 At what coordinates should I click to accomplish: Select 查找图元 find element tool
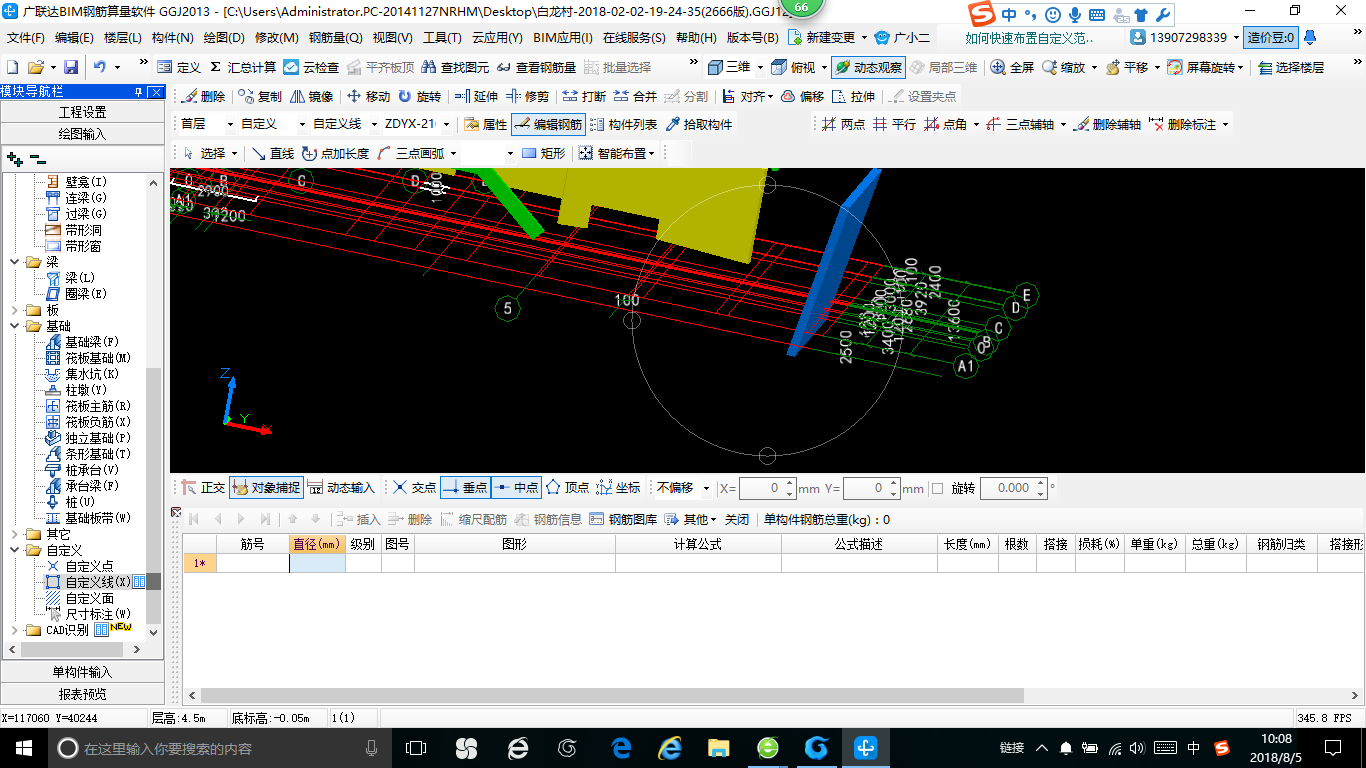point(456,67)
